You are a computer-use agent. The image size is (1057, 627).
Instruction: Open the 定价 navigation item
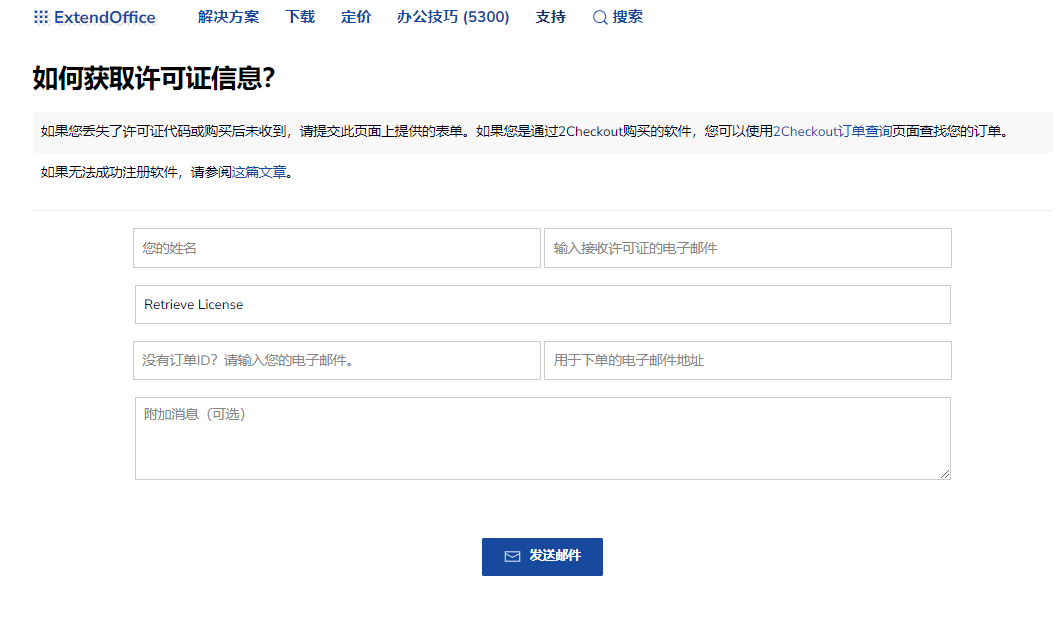tap(356, 17)
